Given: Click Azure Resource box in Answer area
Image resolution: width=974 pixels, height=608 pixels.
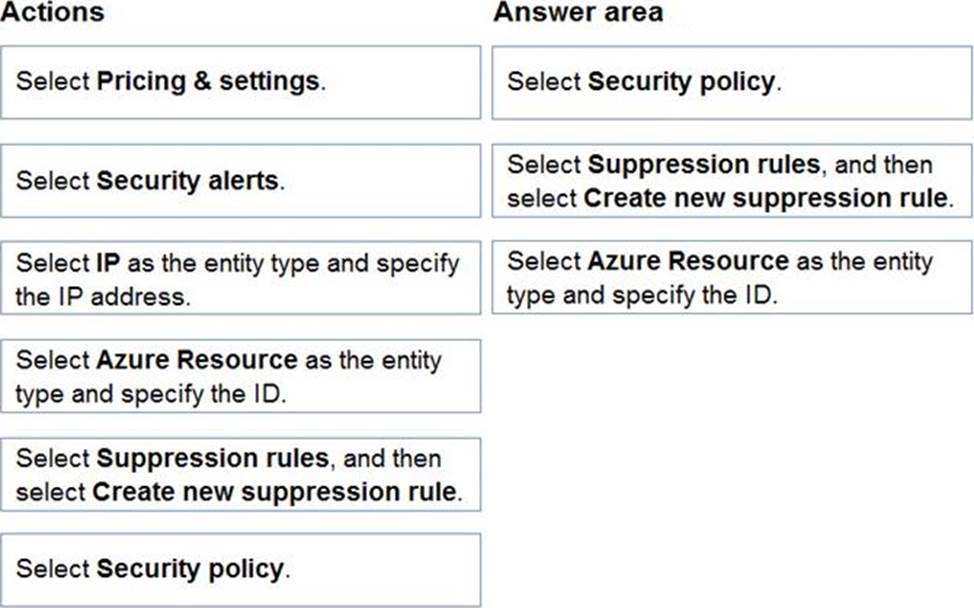Looking at the screenshot, I should (731, 277).
